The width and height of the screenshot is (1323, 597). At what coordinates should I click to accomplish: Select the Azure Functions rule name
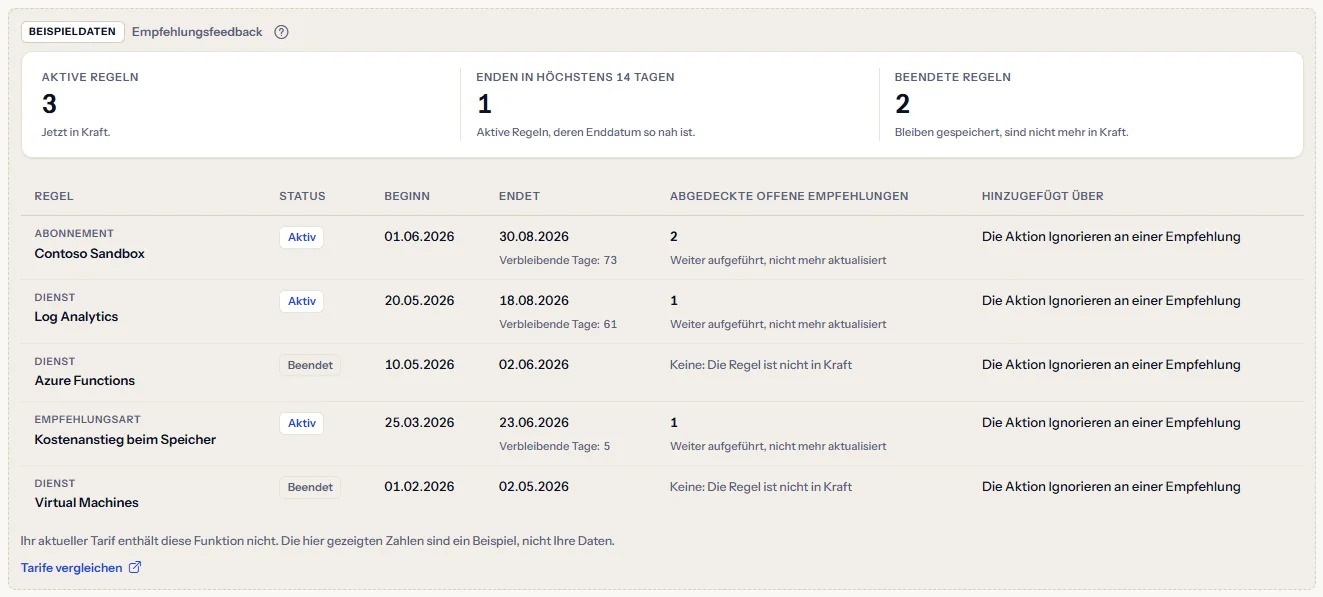[x=85, y=381]
